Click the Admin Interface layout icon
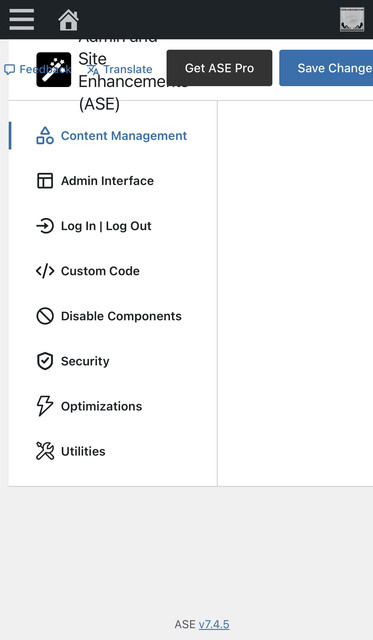This screenshot has height=640, width=373. pyautogui.click(x=45, y=181)
